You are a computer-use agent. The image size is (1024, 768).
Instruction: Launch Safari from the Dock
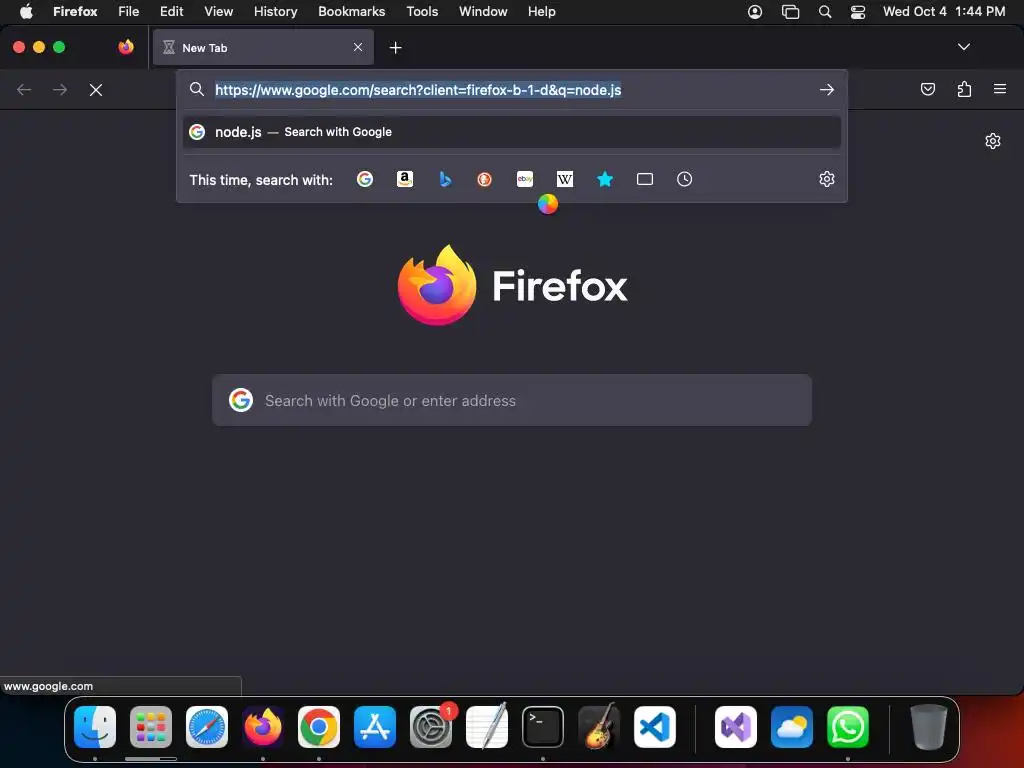click(x=207, y=727)
